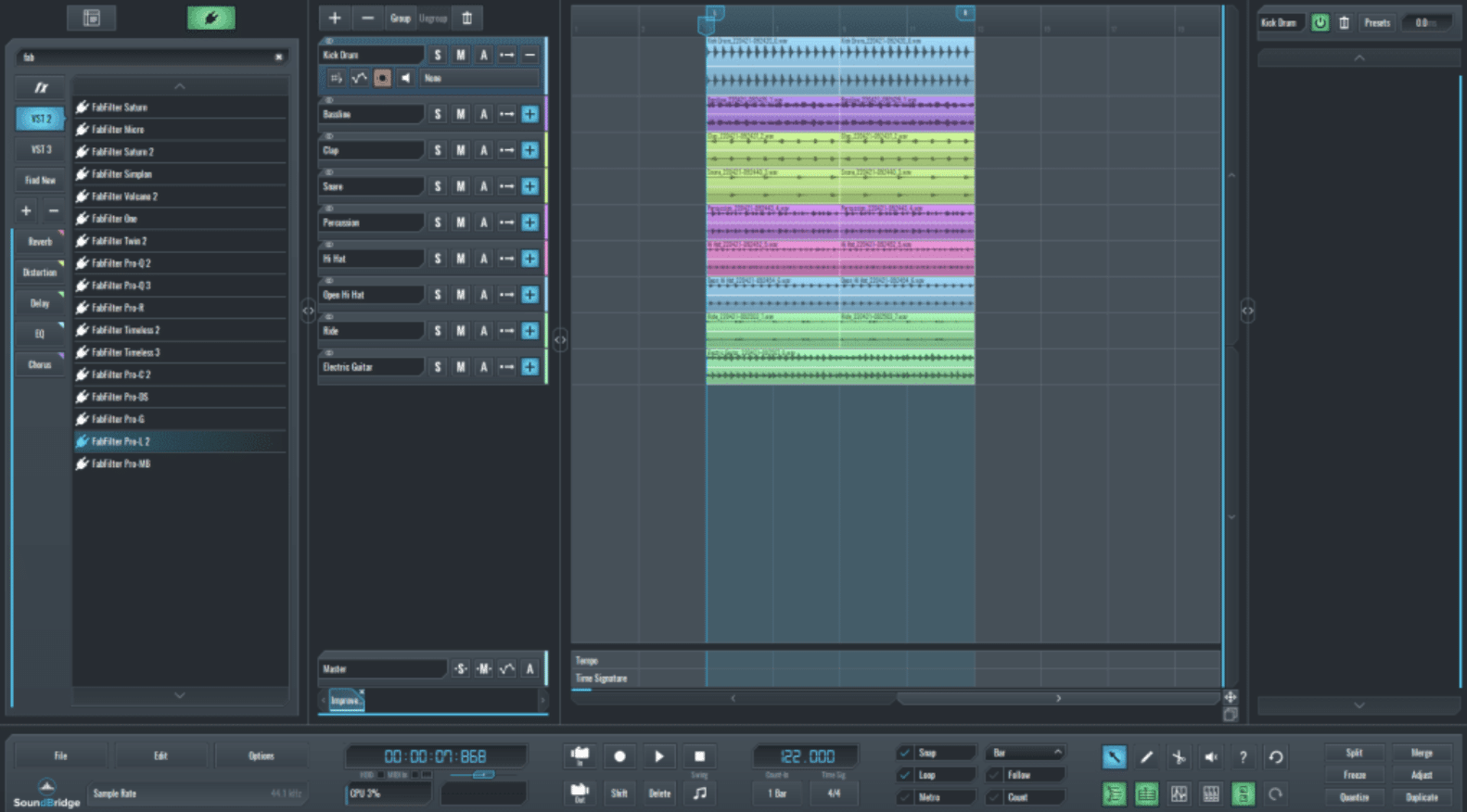
Task: Solo the Kick Drum track
Action: (x=438, y=55)
